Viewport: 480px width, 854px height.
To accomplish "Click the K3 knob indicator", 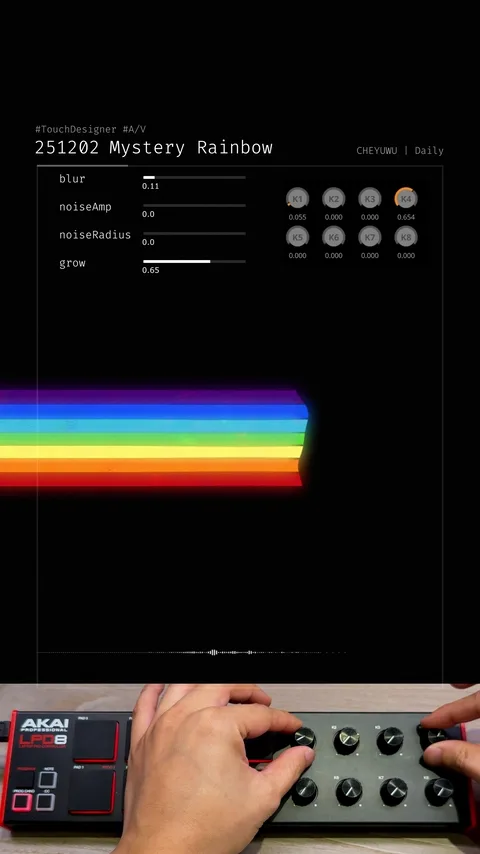I will click(370, 198).
